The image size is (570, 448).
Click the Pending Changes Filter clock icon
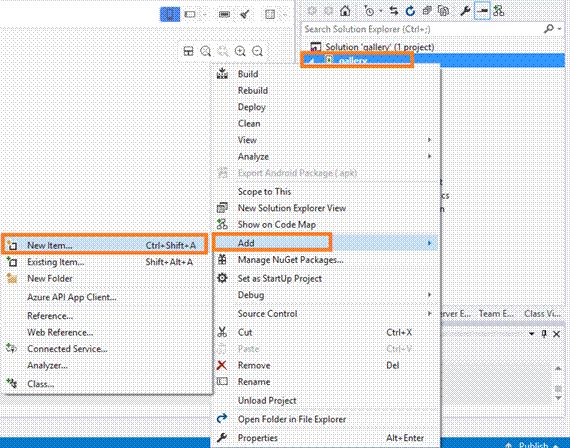click(x=369, y=11)
